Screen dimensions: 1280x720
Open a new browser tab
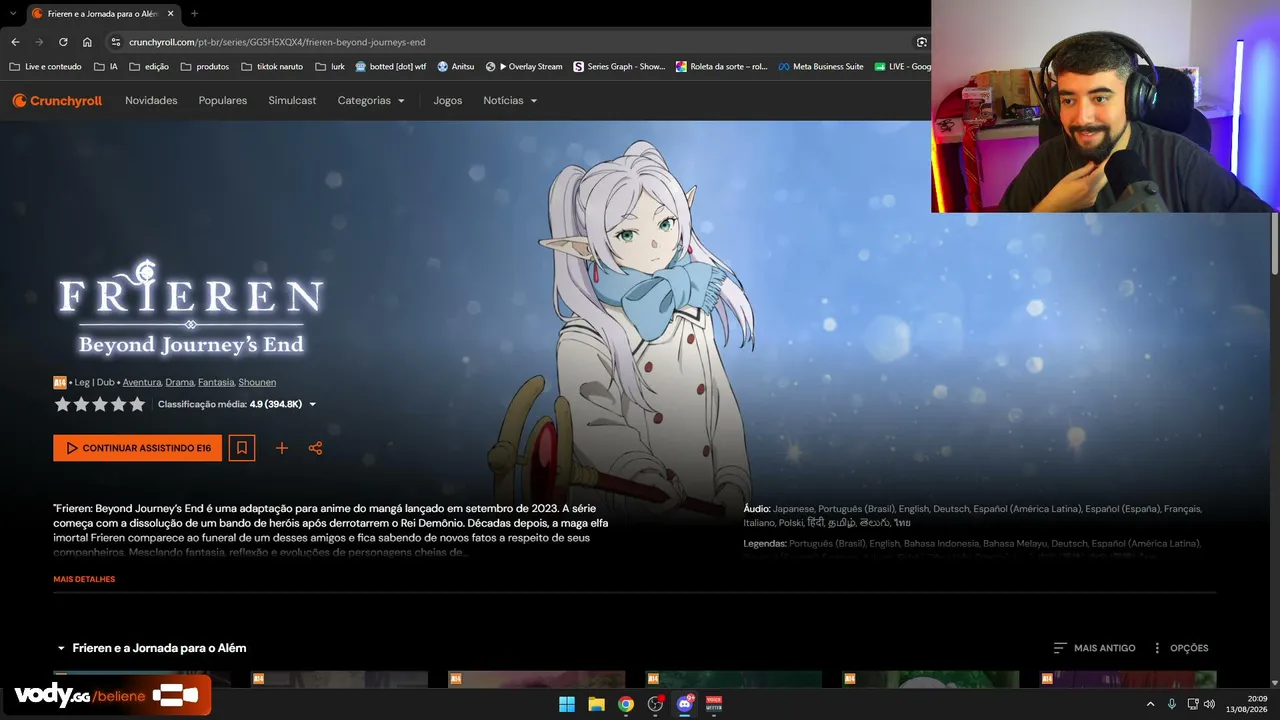tap(194, 13)
